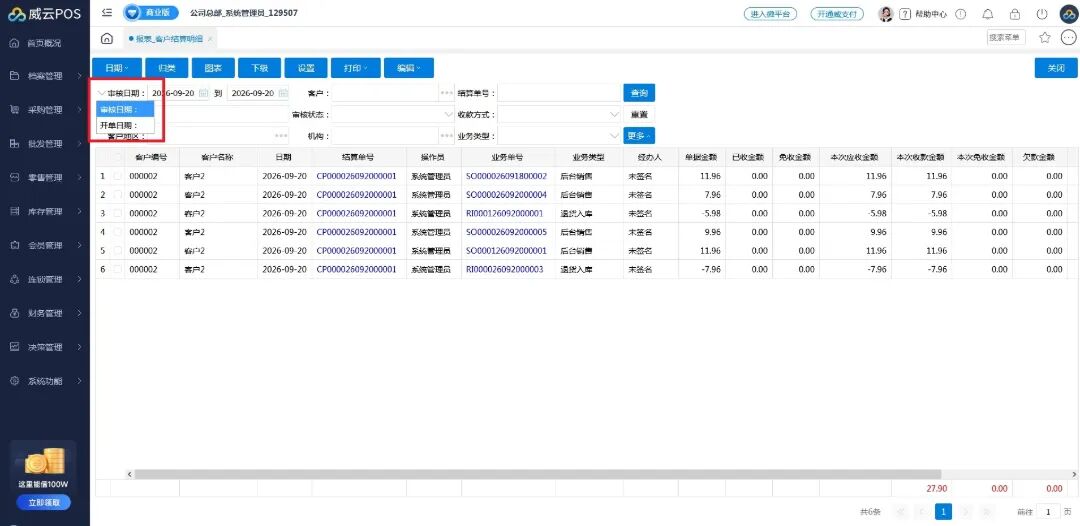Tick the checkbox in row 1
The height and width of the screenshot is (526, 1080).
tap(118, 176)
